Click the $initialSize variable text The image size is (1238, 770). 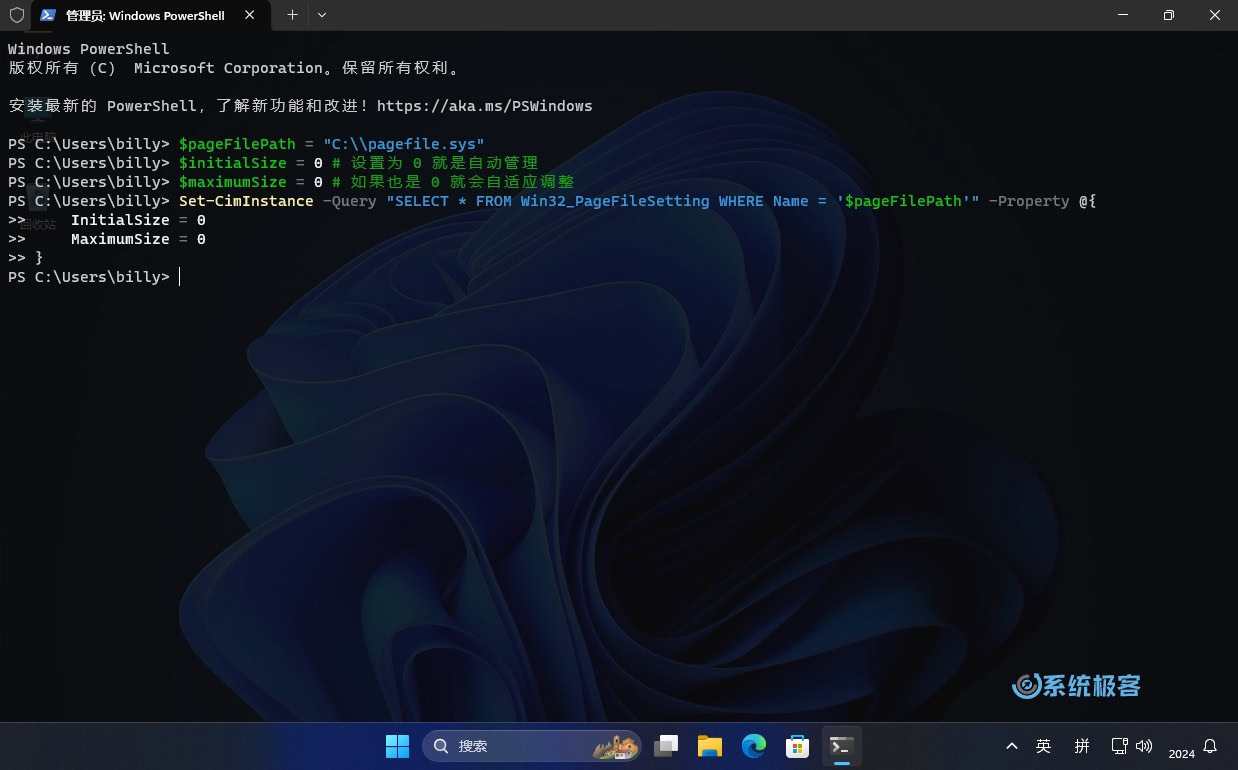pyautogui.click(x=233, y=163)
